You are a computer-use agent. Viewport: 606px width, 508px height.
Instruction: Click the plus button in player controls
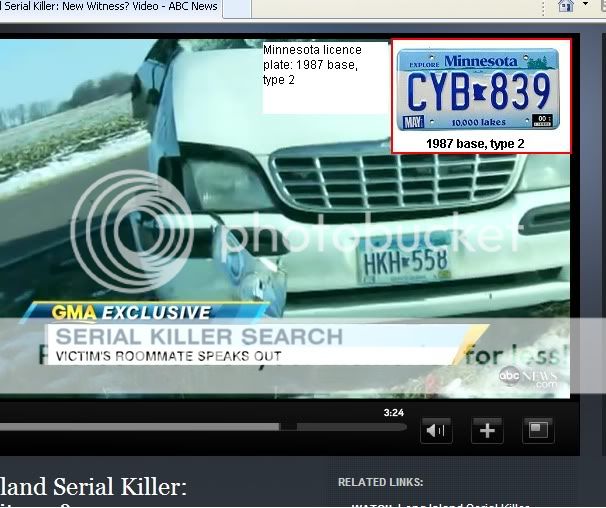[487, 430]
